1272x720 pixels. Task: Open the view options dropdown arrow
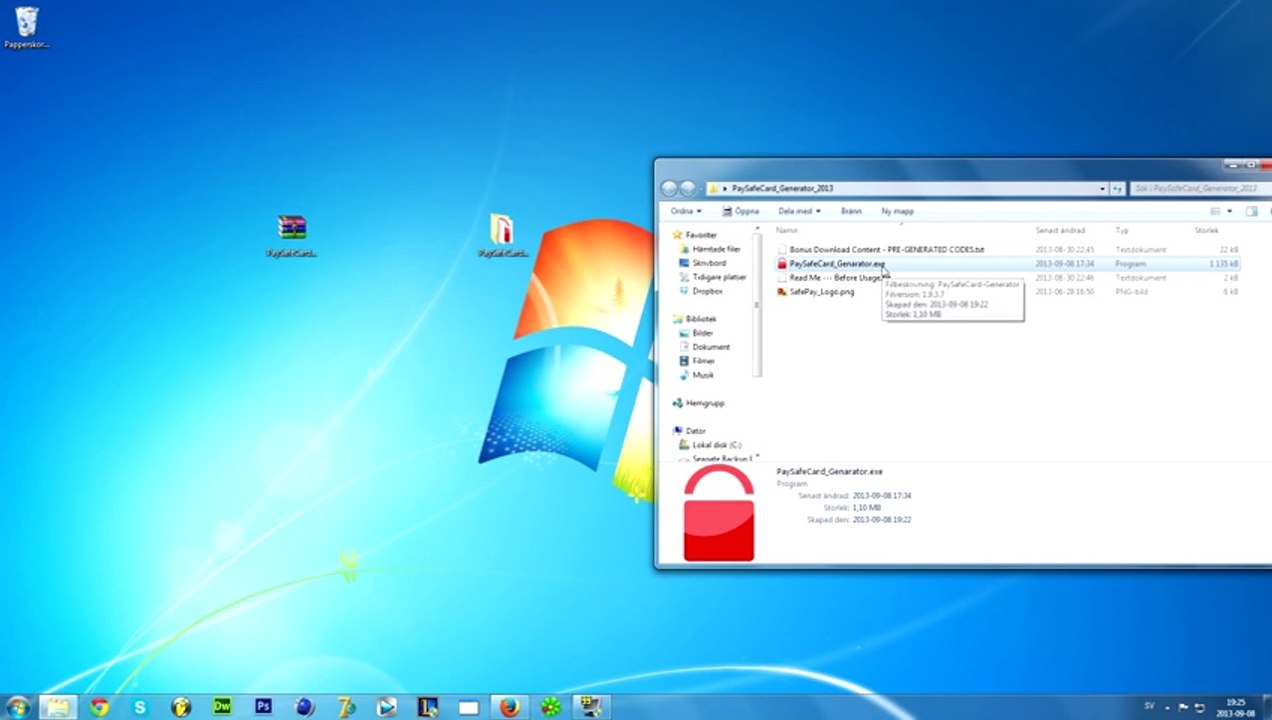(x=1229, y=211)
